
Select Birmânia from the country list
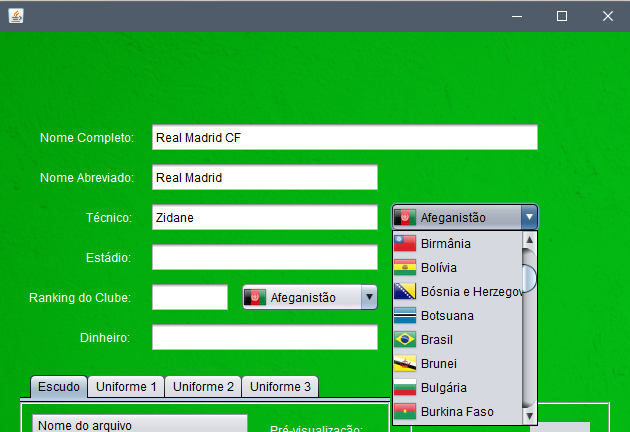click(458, 244)
